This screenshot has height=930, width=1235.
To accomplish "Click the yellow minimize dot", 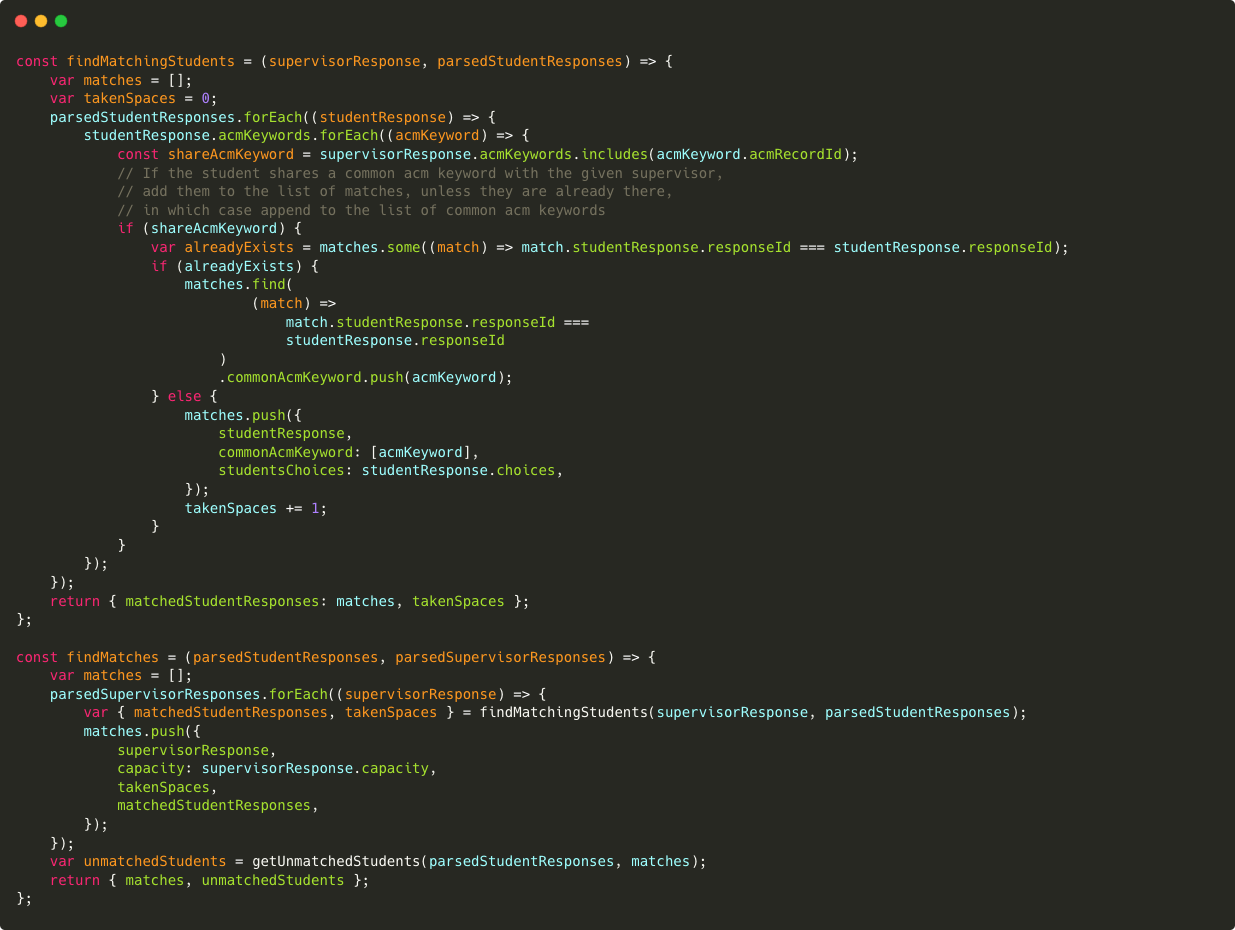I will pos(41,21).
